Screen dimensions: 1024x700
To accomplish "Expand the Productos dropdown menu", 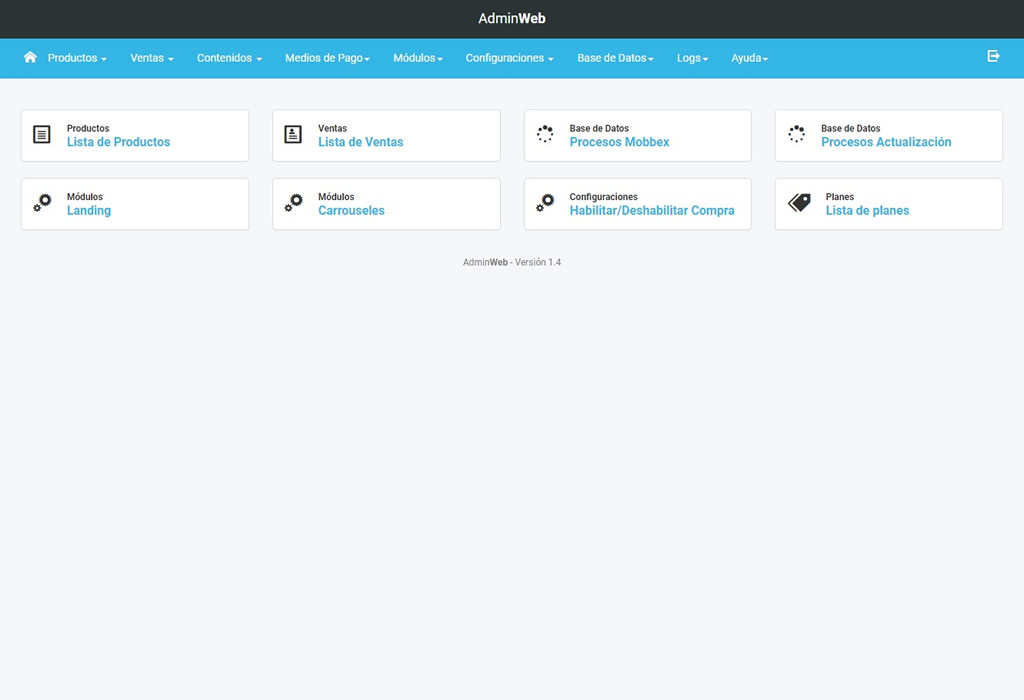I will pos(77,58).
